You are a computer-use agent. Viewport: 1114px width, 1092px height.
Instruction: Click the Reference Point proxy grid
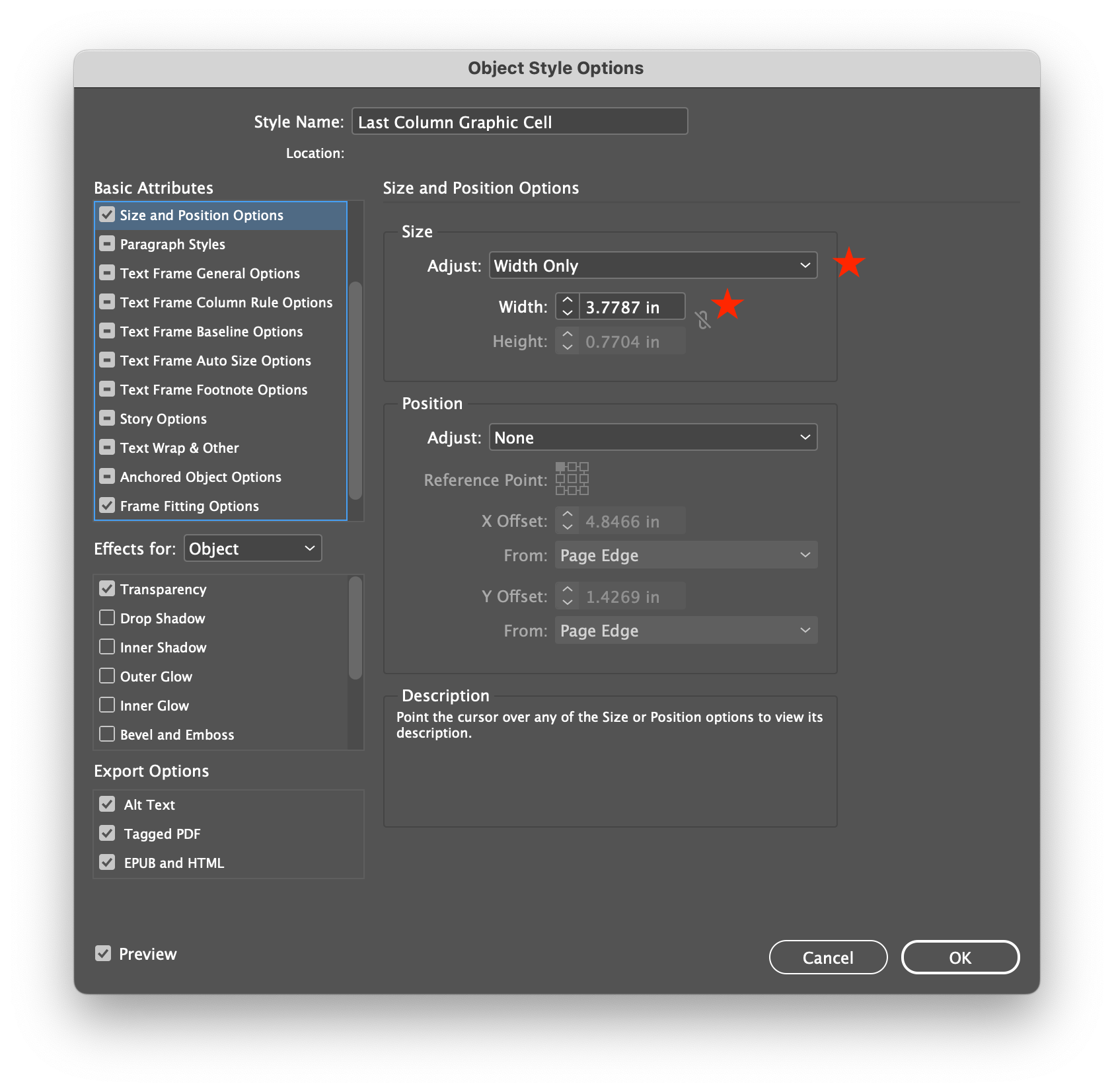(x=572, y=478)
